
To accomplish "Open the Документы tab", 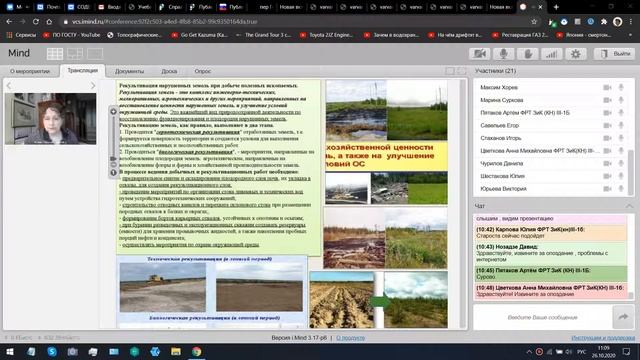I will 129,71.
